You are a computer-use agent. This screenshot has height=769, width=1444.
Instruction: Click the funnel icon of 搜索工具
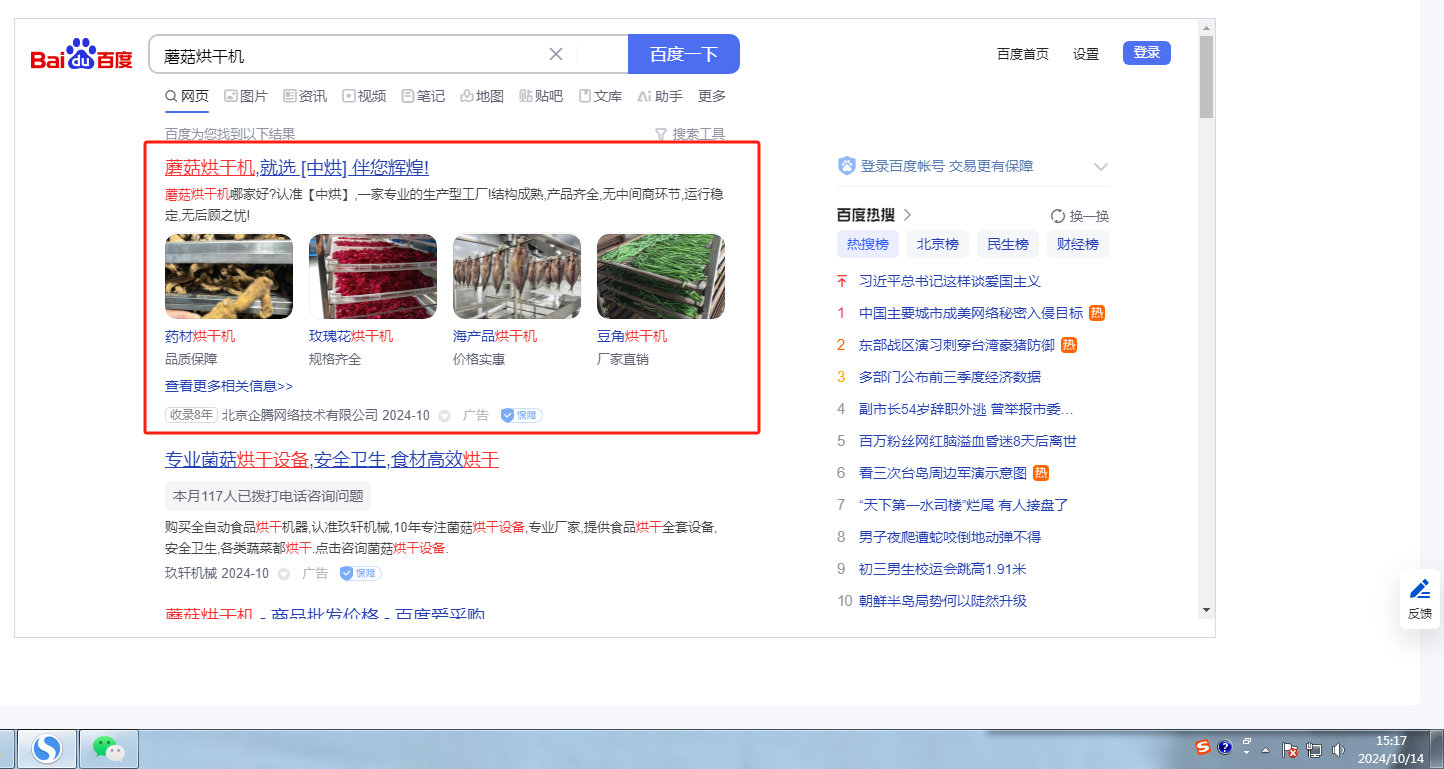(x=660, y=134)
